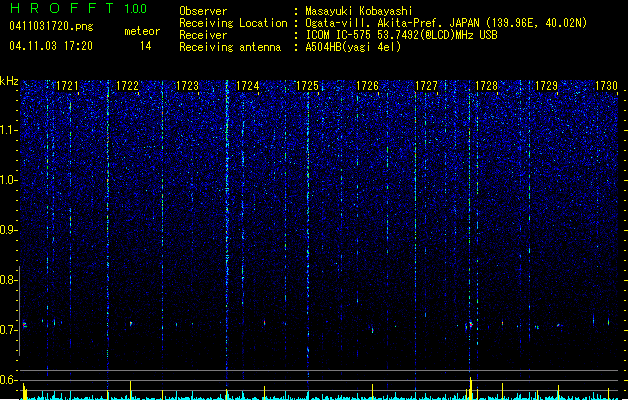Click the 1726 time marker
Screen dimensions: 629x400
[367, 86]
